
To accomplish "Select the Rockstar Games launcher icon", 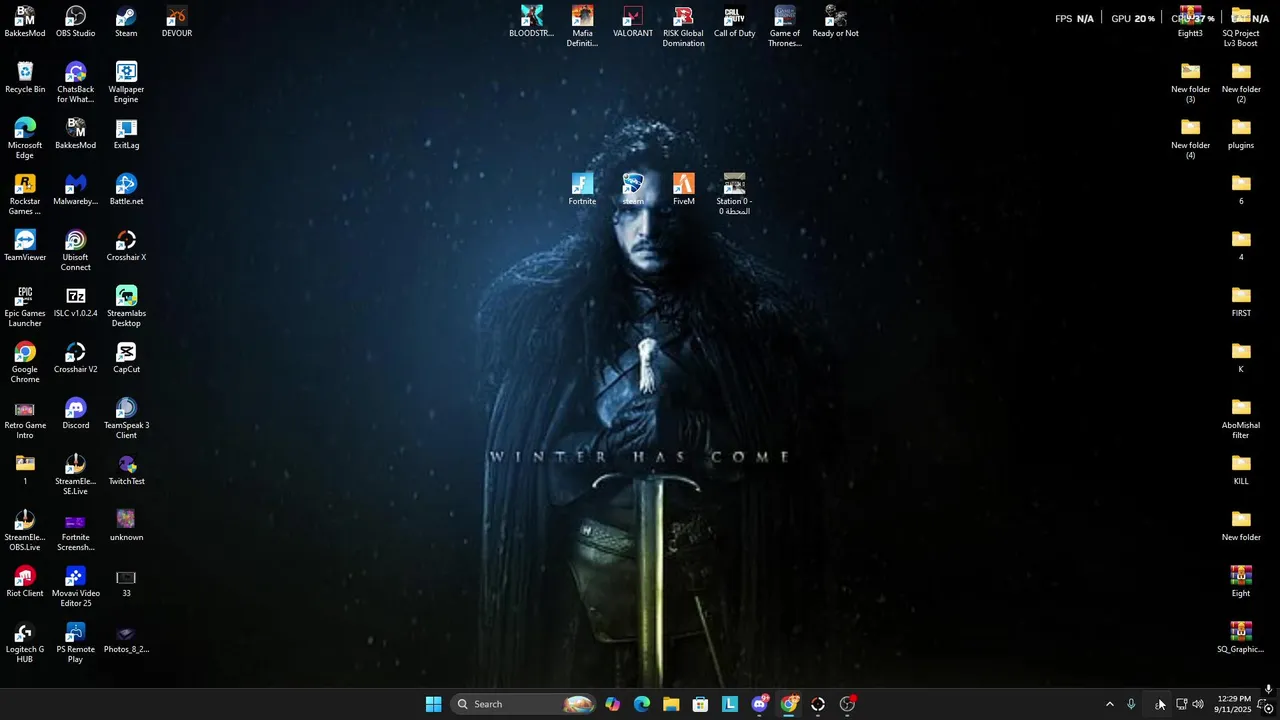I will pyautogui.click(x=25, y=195).
